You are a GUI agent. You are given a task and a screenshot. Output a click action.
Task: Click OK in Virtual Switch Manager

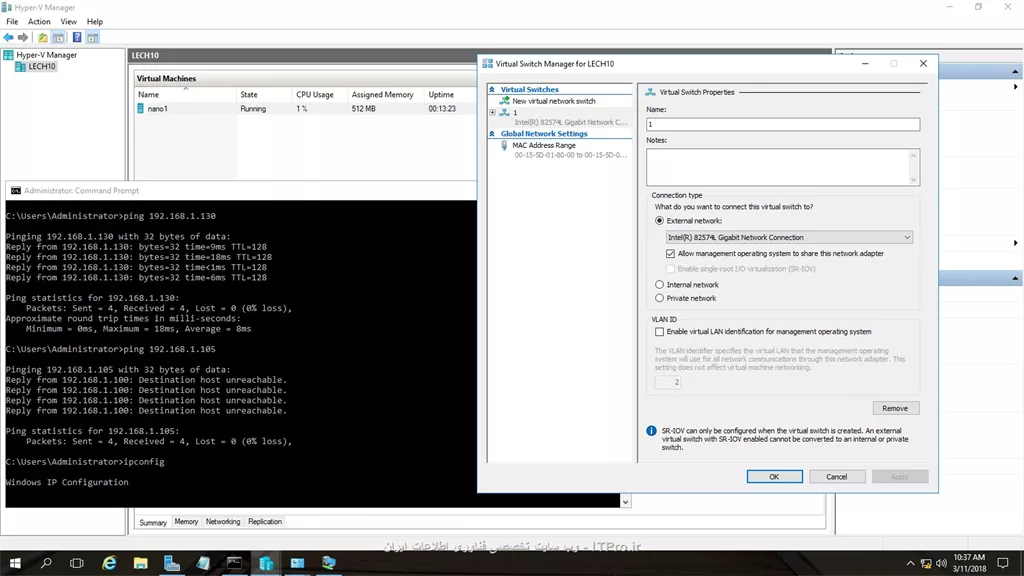[x=775, y=477]
